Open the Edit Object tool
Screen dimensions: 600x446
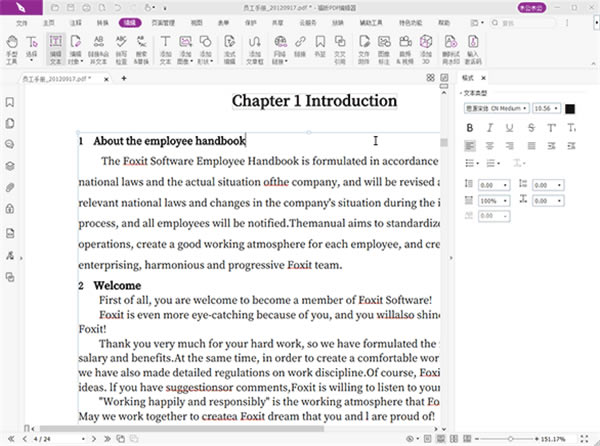(x=76, y=50)
